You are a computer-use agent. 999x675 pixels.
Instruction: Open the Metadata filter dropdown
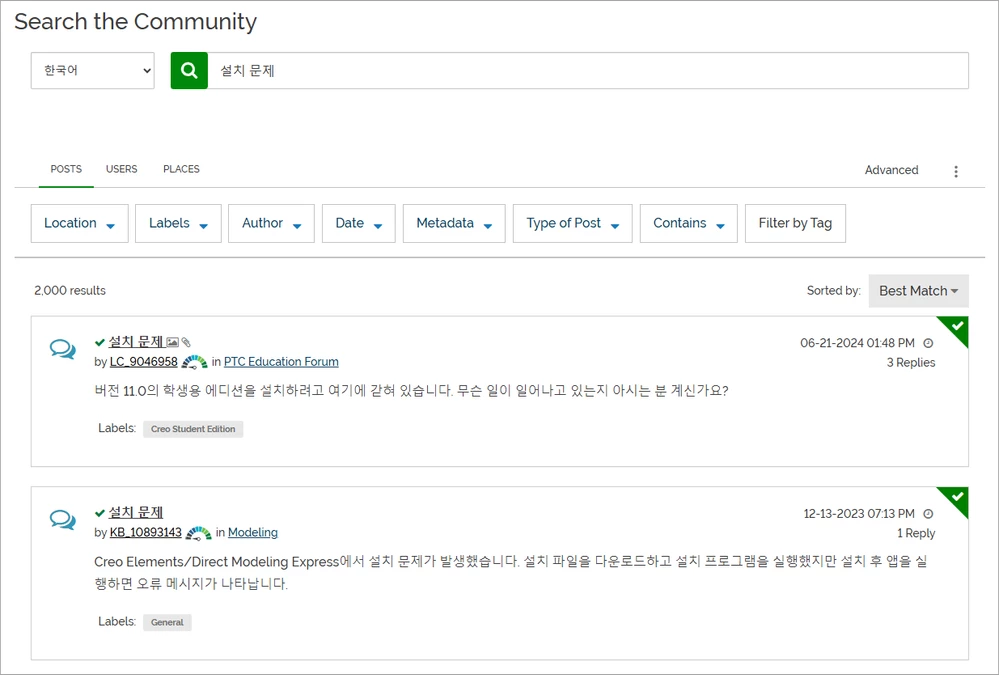click(x=454, y=223)
